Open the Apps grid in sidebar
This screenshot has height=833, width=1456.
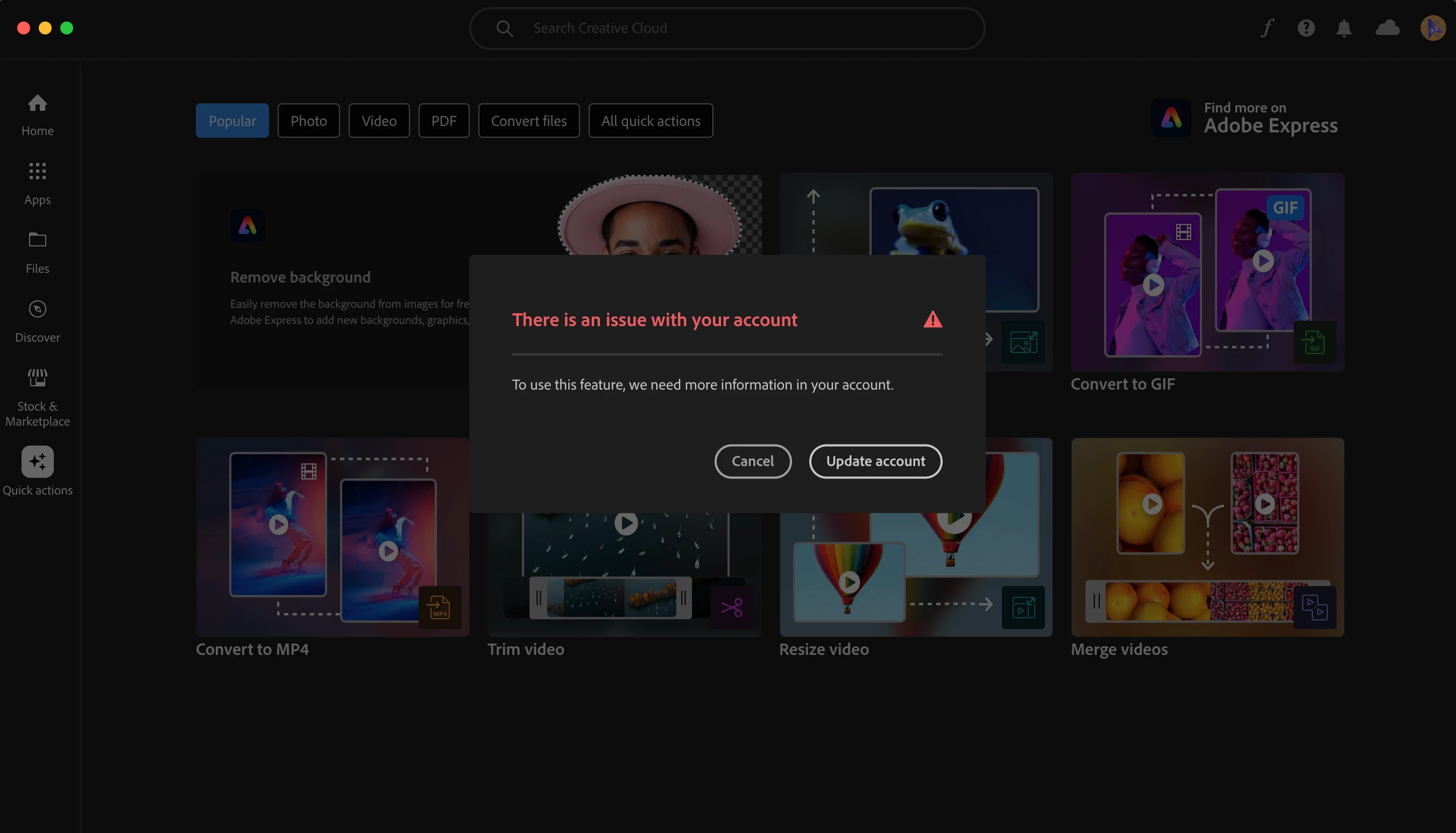pos(37,183)
